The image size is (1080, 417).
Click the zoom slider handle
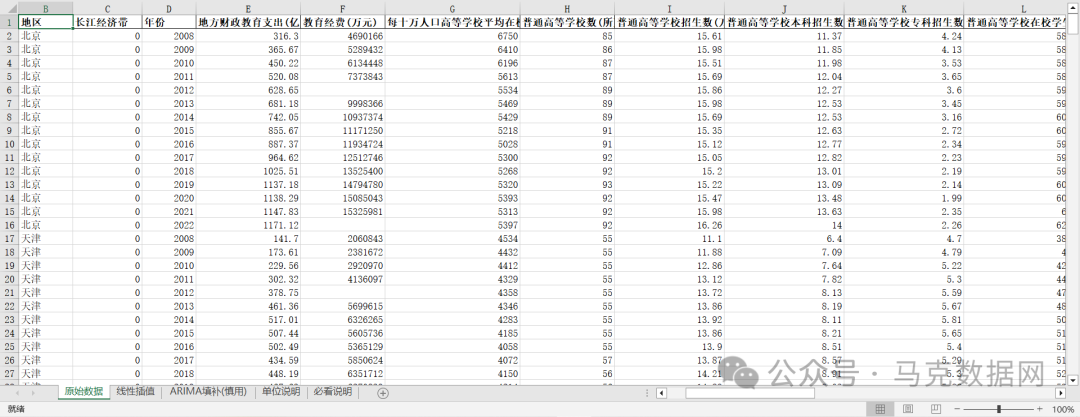[x=999, y=409]
